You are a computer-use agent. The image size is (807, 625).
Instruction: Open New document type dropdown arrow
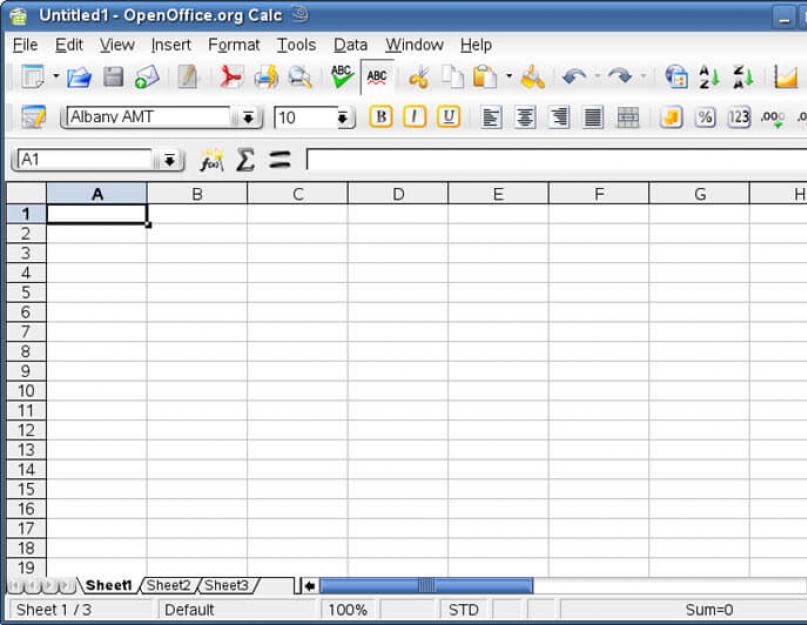[x=56, y=77]
